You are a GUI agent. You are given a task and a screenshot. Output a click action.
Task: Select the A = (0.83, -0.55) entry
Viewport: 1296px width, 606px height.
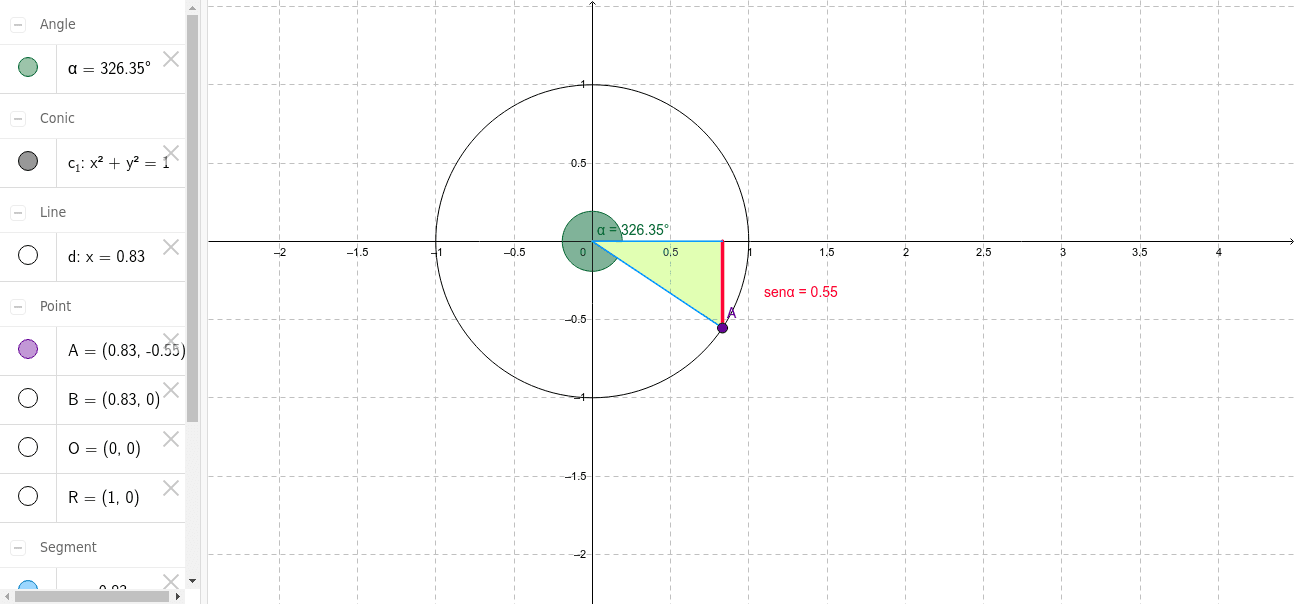[126, 350]
